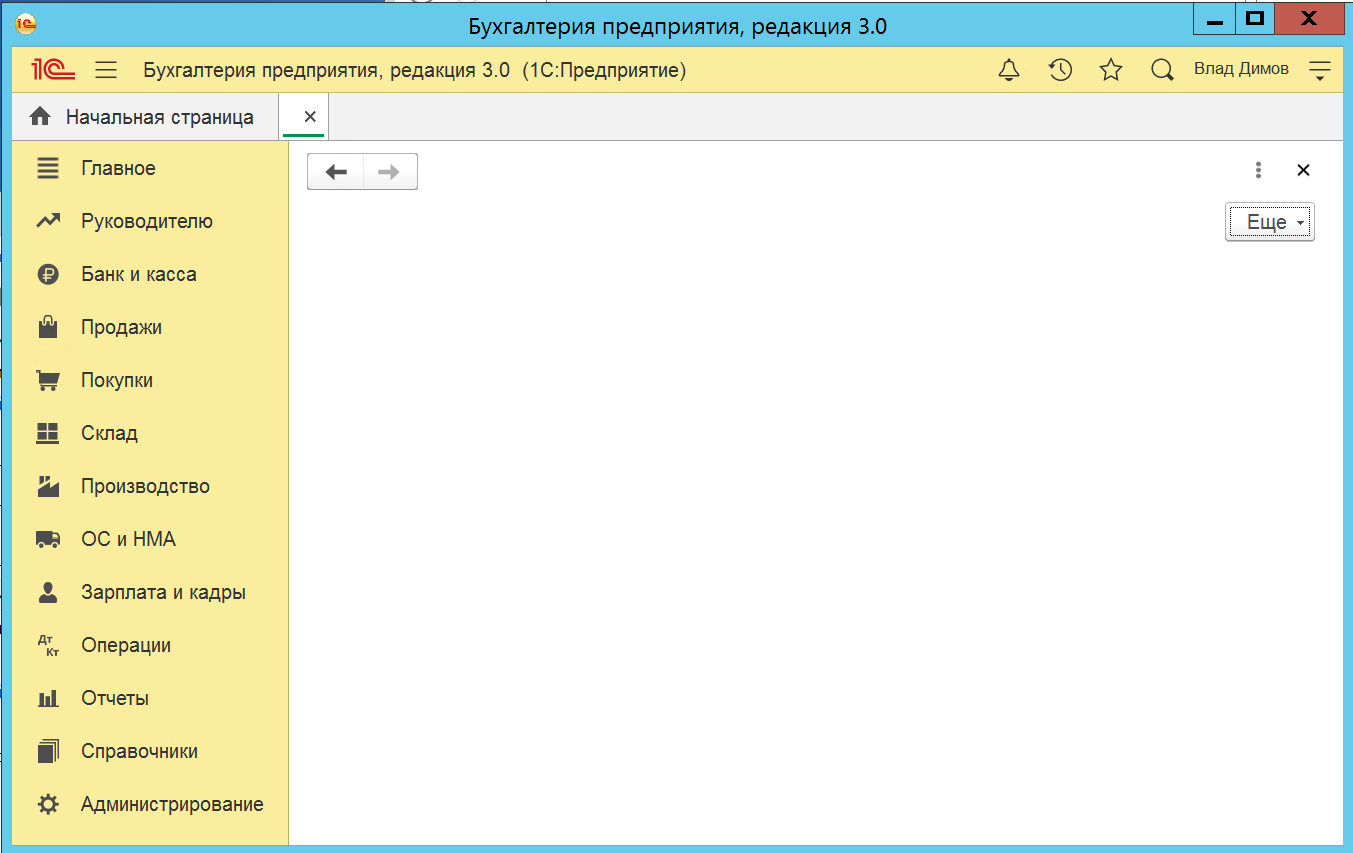Click Производство factory icon
The height and width of the screenshot is (853, 1353).
coord(48,486)
